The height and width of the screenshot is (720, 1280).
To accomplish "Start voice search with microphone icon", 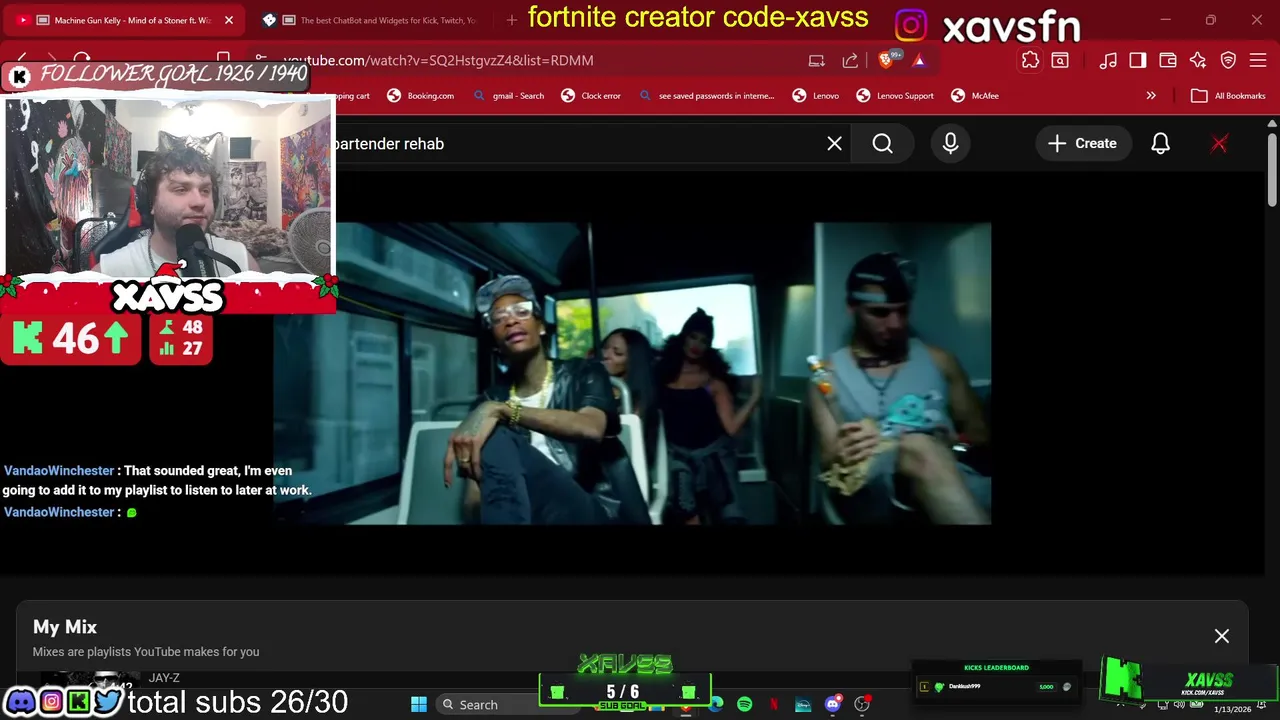I will point(951,144).
